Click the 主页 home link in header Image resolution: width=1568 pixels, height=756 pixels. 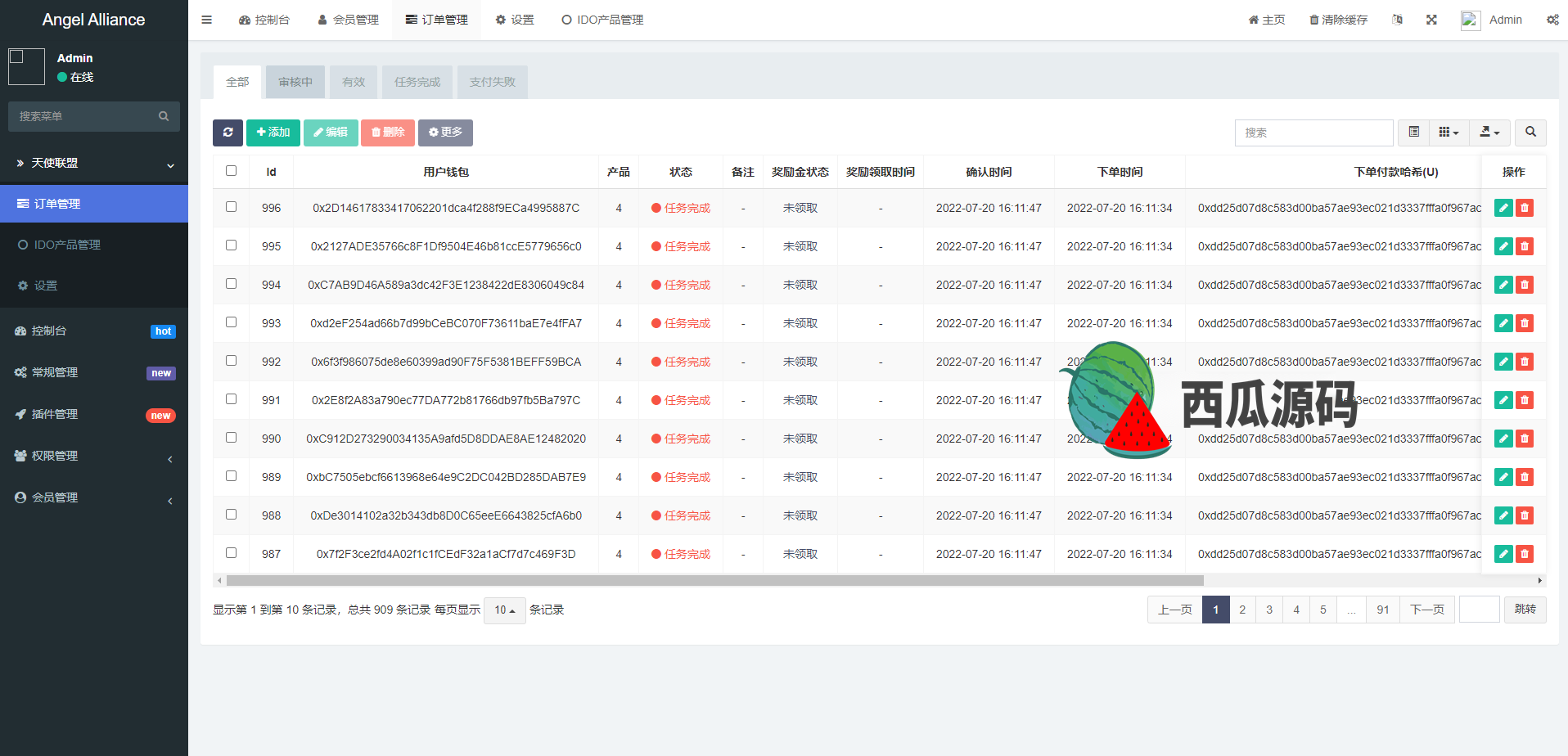1266,20
